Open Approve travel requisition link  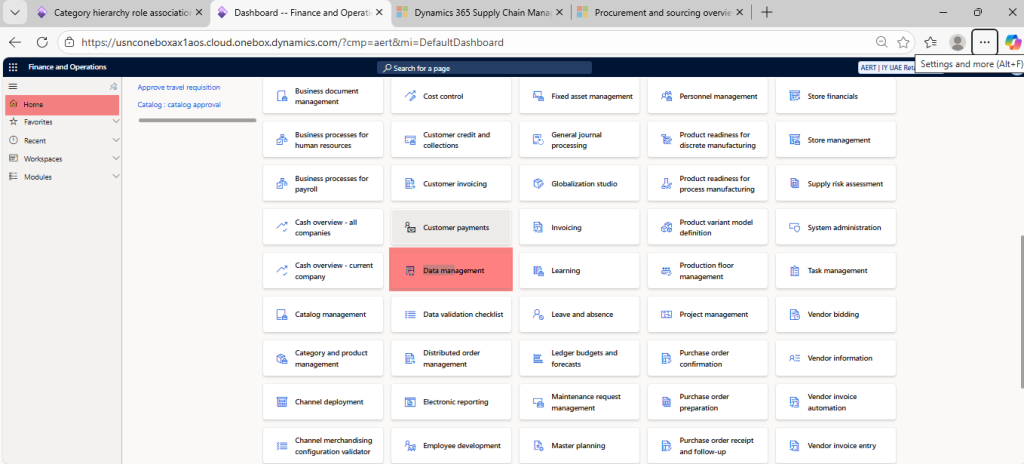click(x=178, y=87)
